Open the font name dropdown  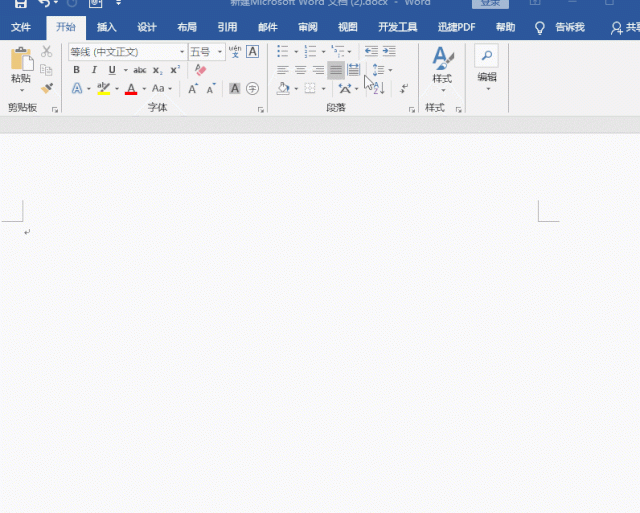point(182,52)
